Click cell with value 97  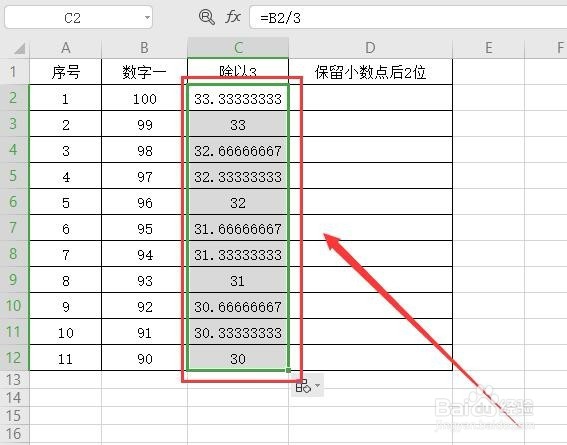click(144, 176)
